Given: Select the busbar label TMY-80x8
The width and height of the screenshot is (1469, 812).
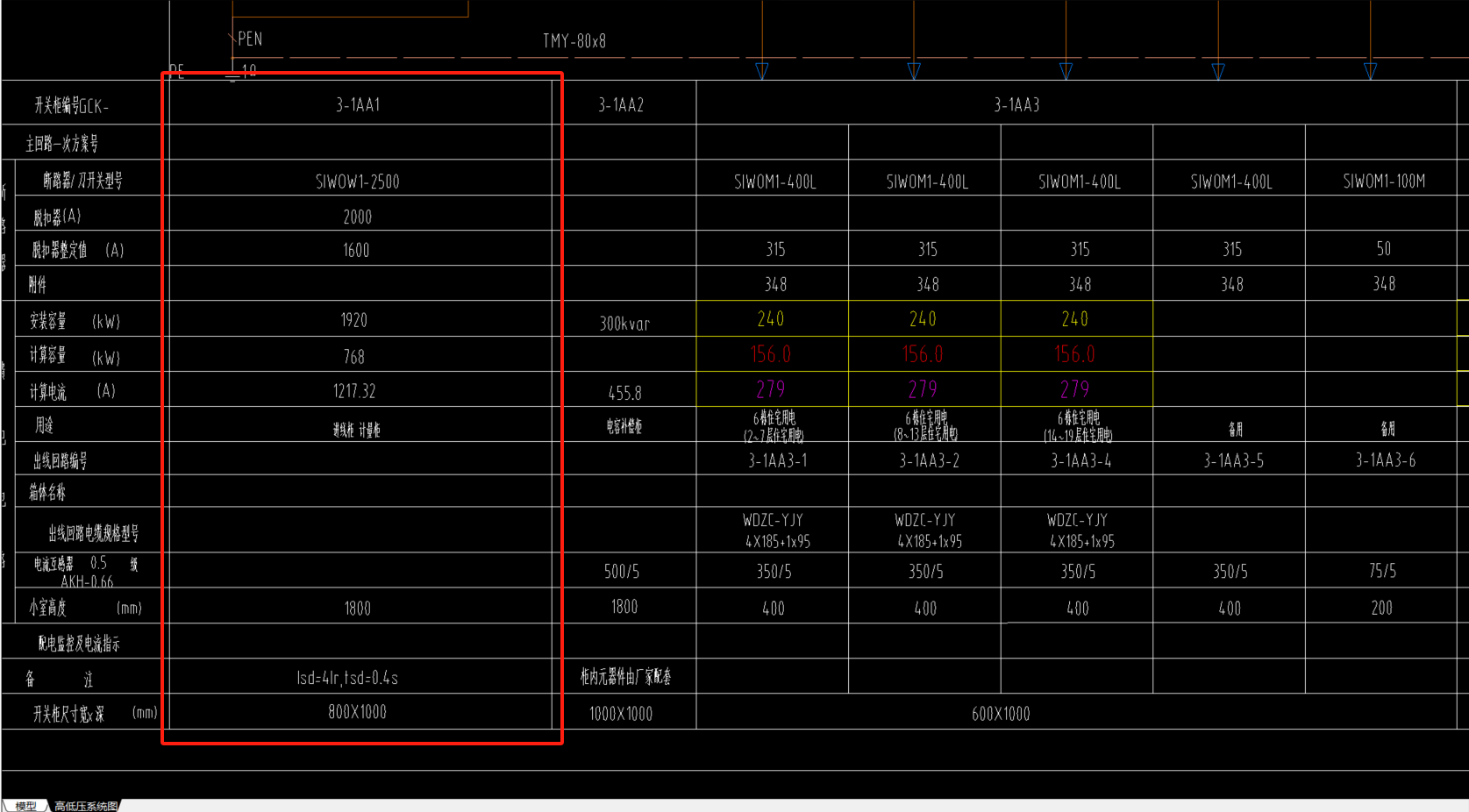Looking at the screenshot, I should (x=574, y=41).
